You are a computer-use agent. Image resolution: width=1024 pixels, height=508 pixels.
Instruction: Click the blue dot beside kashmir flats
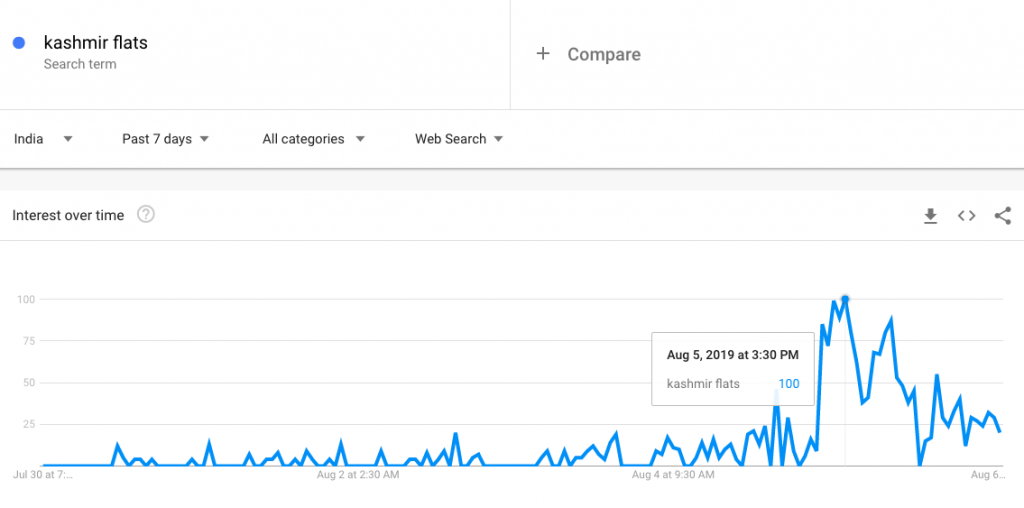point(19,43)
